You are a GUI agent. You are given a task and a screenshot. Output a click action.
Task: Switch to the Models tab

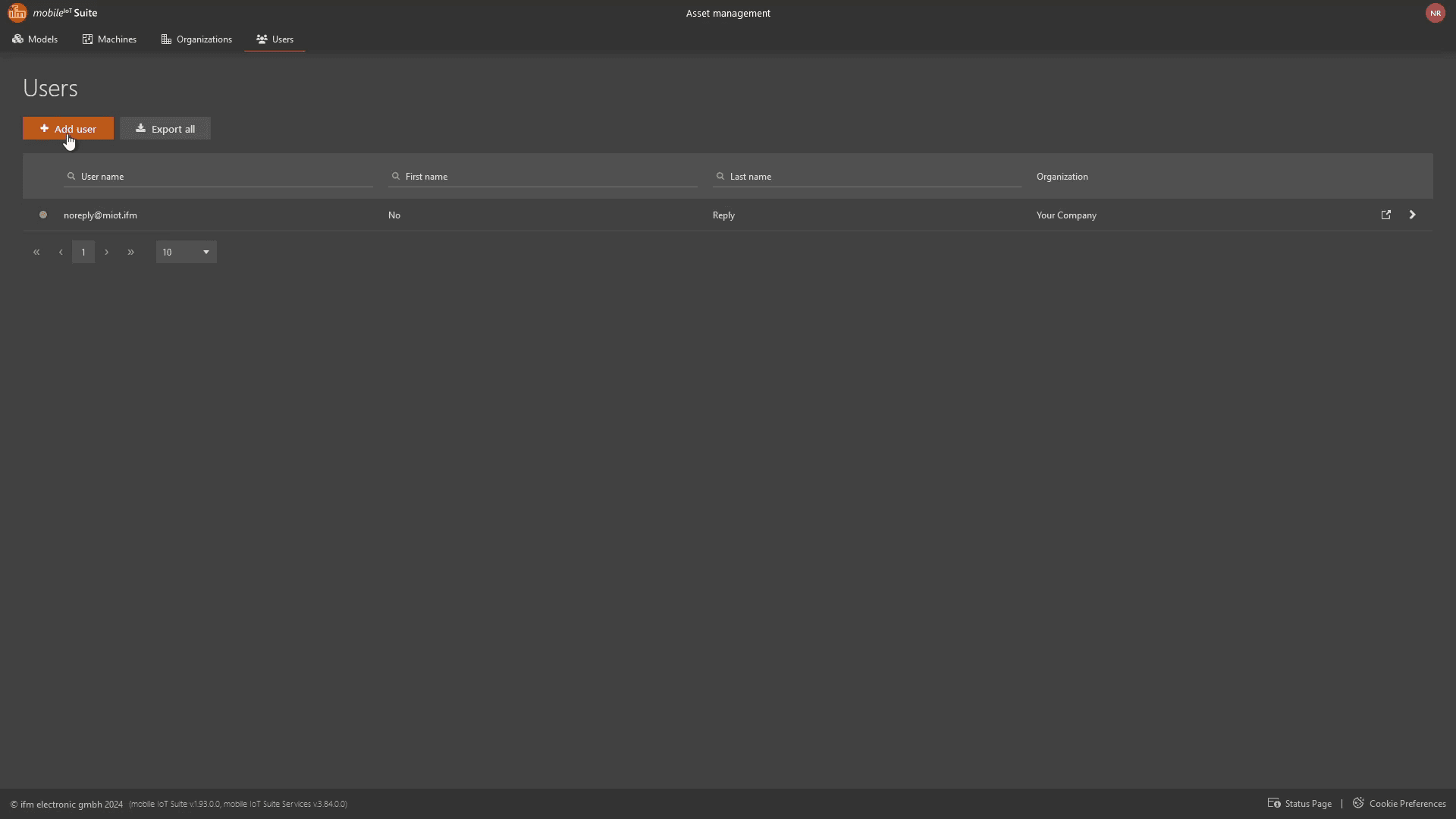coord(35,39)
